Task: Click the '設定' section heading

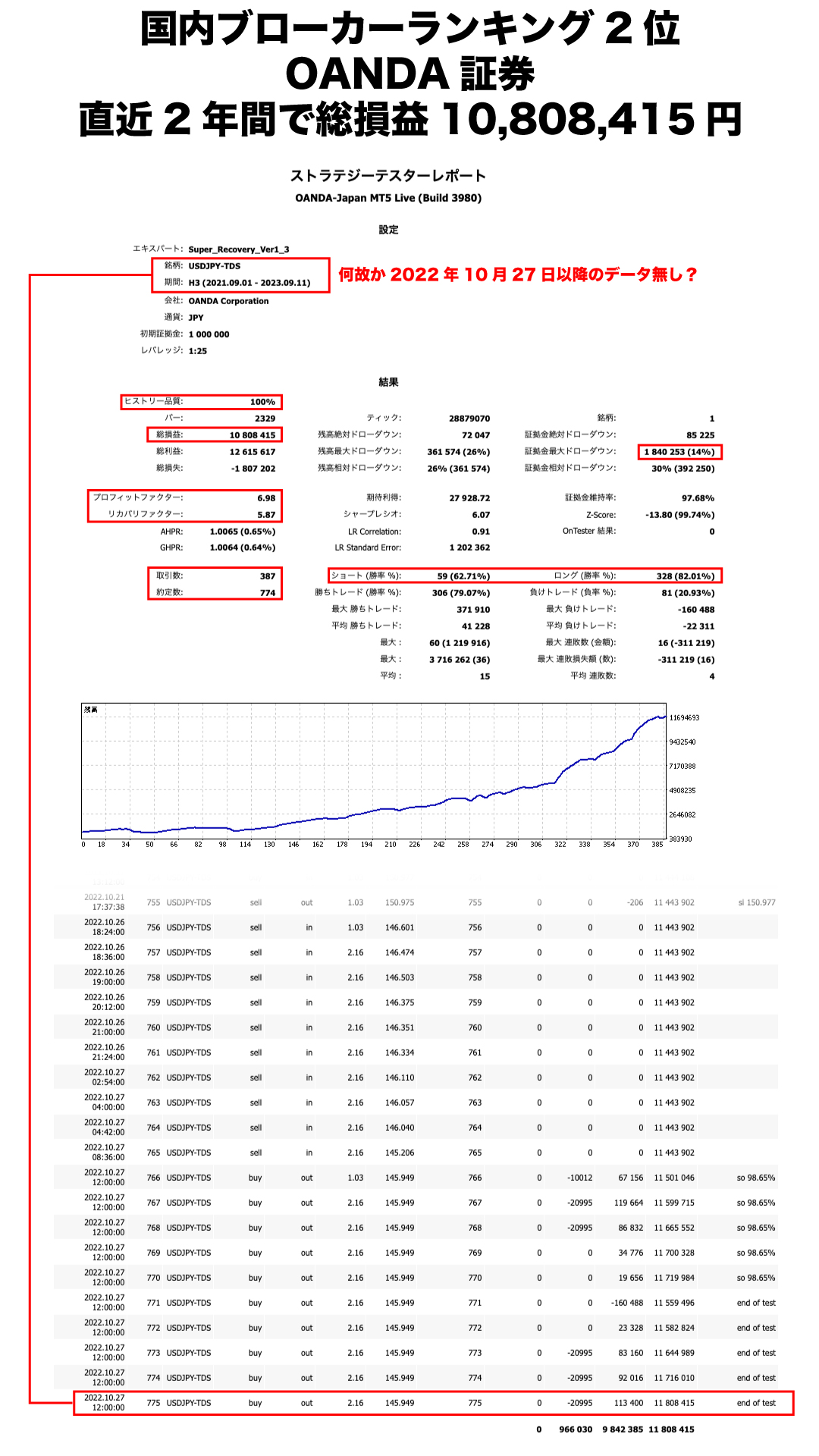Action: (388, 230)
